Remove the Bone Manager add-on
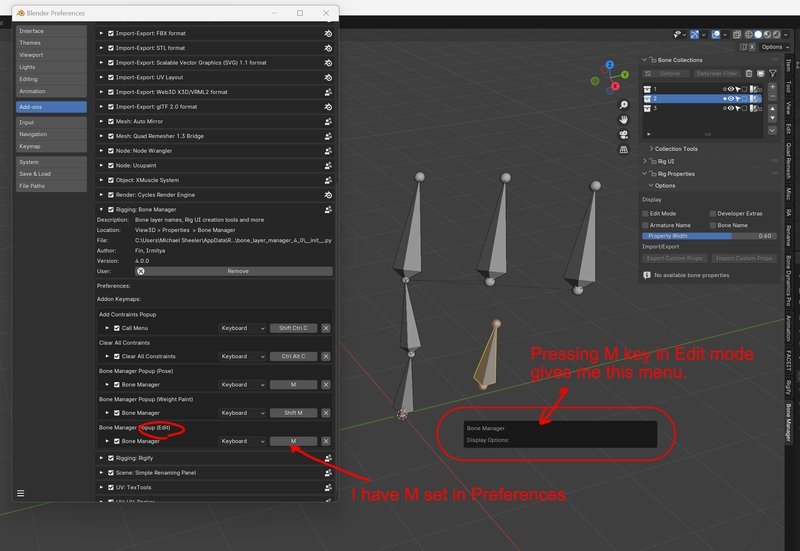The image size is (800, 551). click(x=234, y=271)
